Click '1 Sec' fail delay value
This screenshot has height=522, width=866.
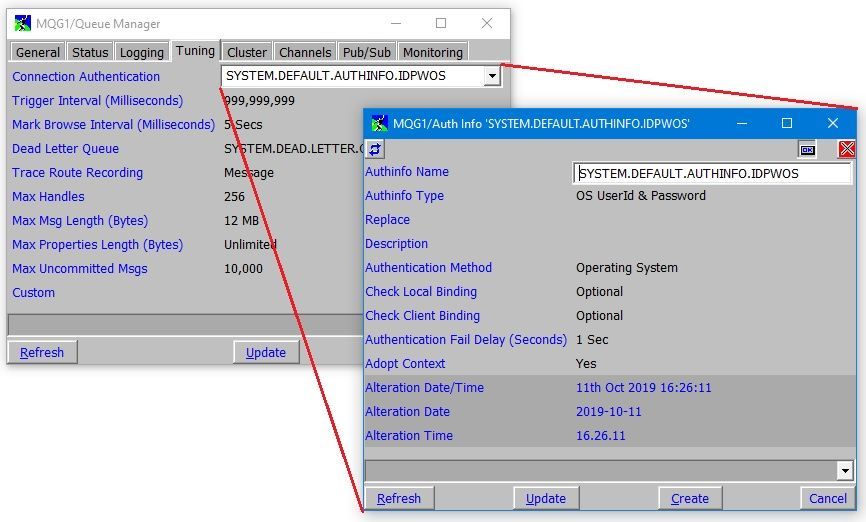tap(592, 340)
